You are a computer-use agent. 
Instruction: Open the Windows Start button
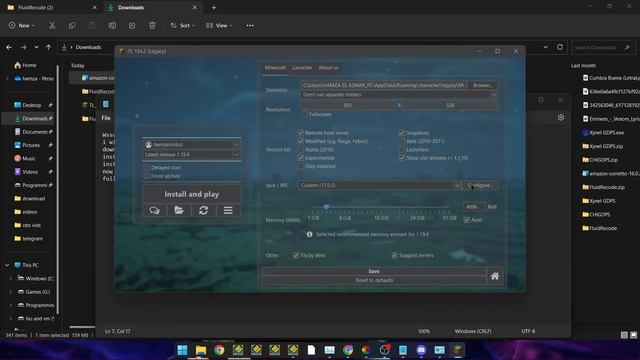click(x=182, y=350)
